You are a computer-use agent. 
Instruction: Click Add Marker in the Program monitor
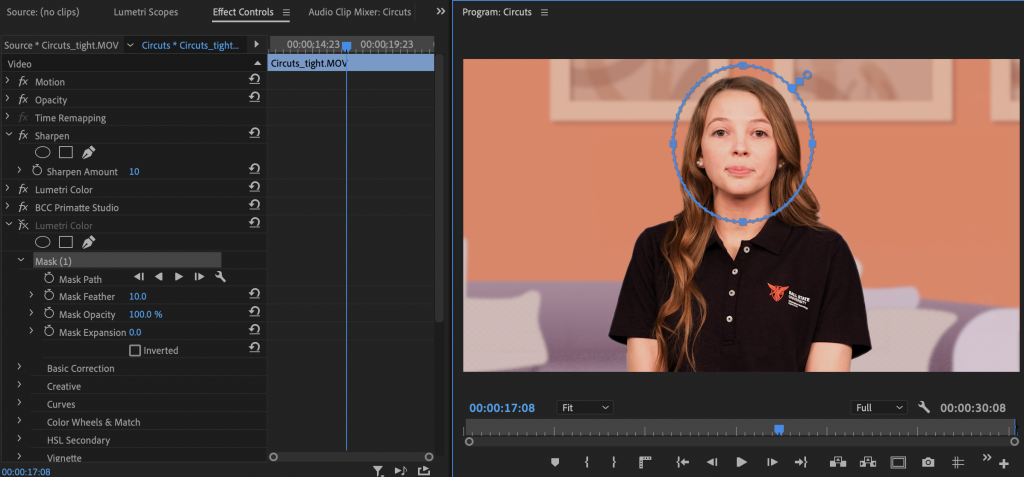(555, 462)
